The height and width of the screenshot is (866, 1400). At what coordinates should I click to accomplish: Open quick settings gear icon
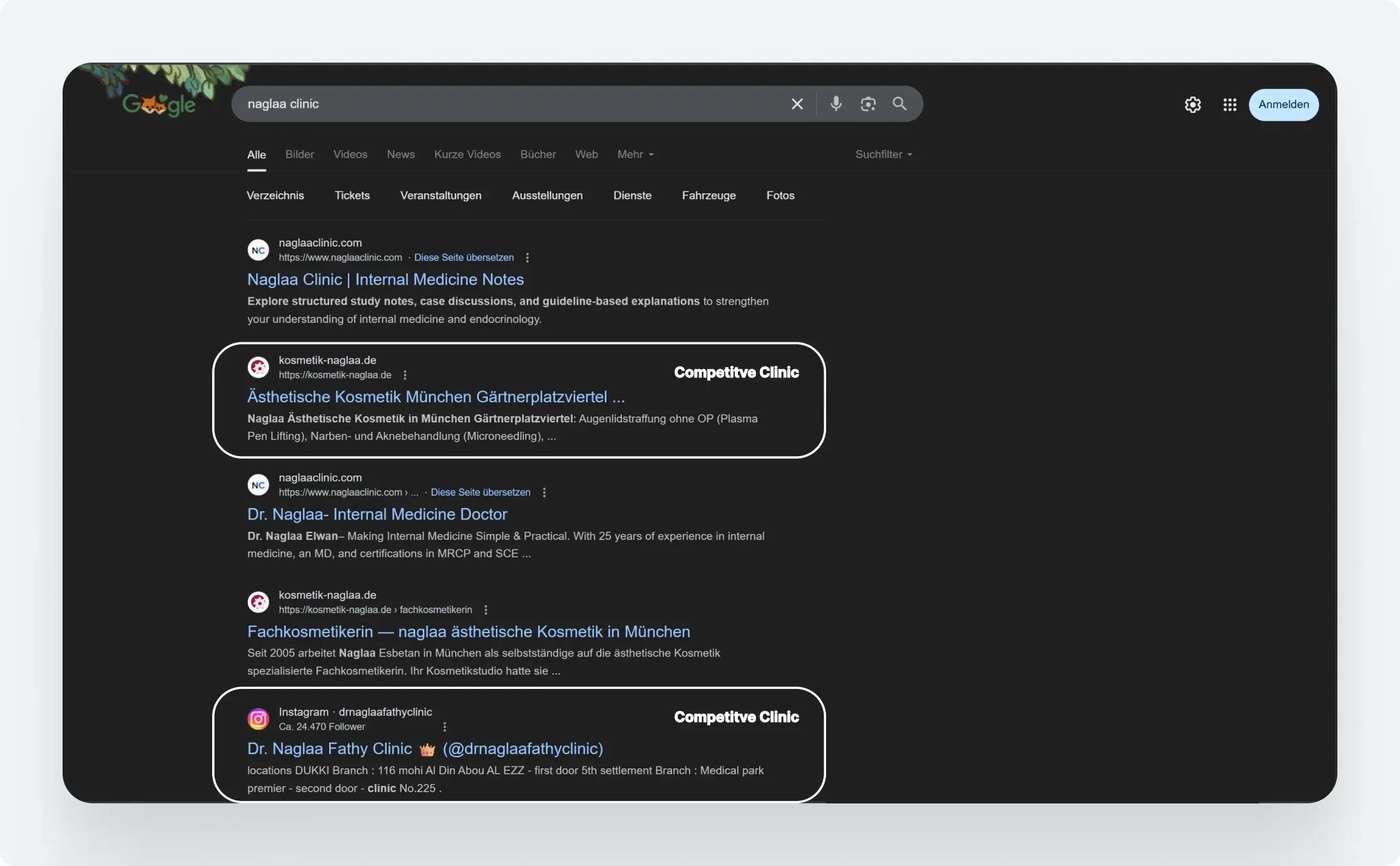1193,104
